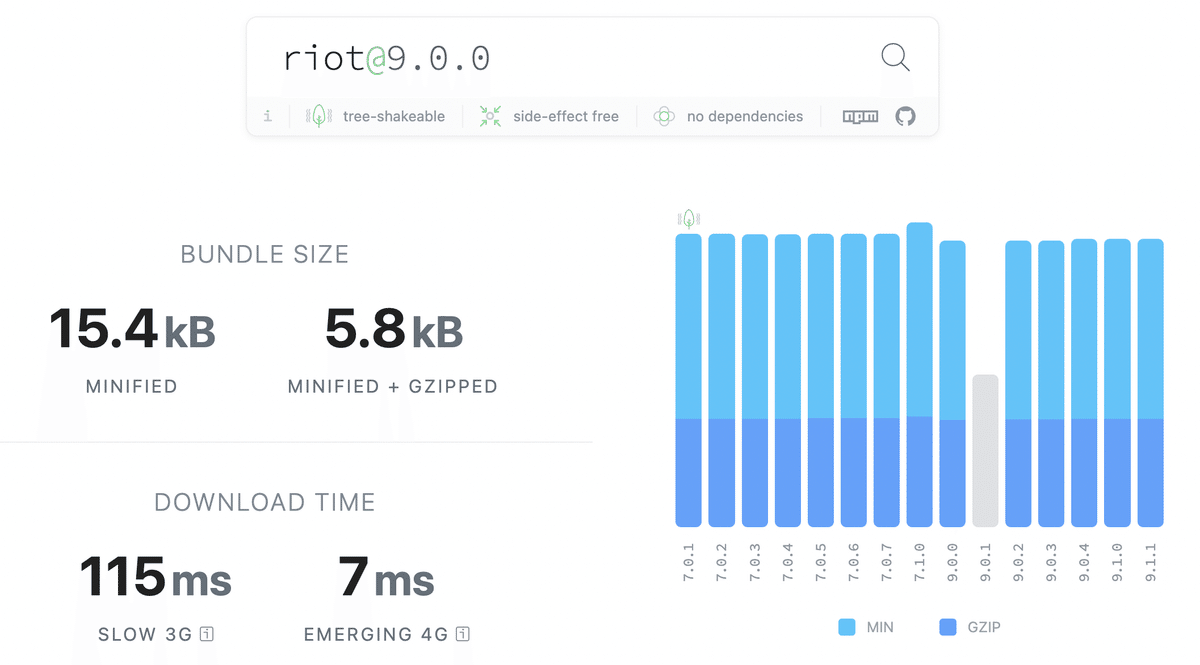Select the 7.0.6 version bar

pyautogui.click(x=854, y=380)
